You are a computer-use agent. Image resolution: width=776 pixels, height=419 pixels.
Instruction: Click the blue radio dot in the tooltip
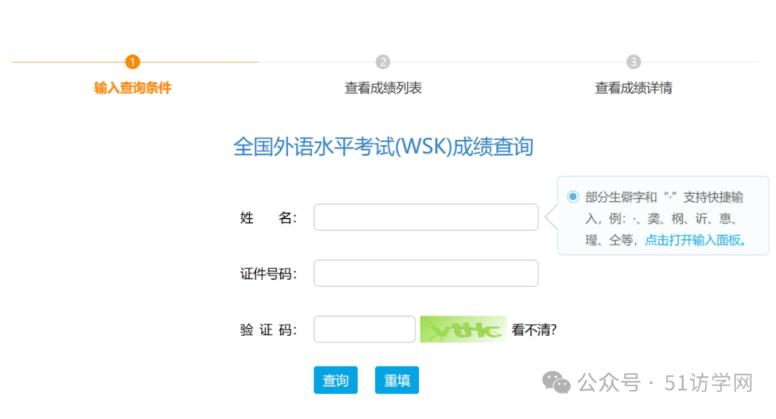573,197
